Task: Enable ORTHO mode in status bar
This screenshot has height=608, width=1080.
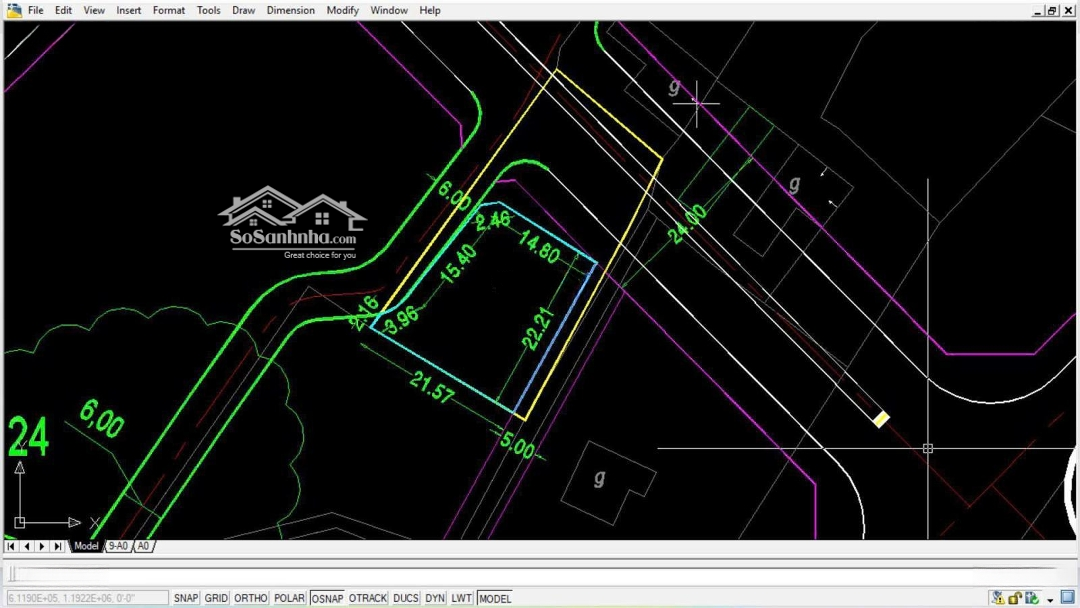Action: click(250, 598)
